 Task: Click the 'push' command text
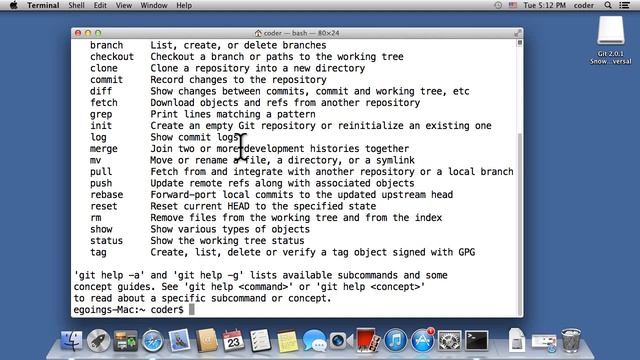101,183
